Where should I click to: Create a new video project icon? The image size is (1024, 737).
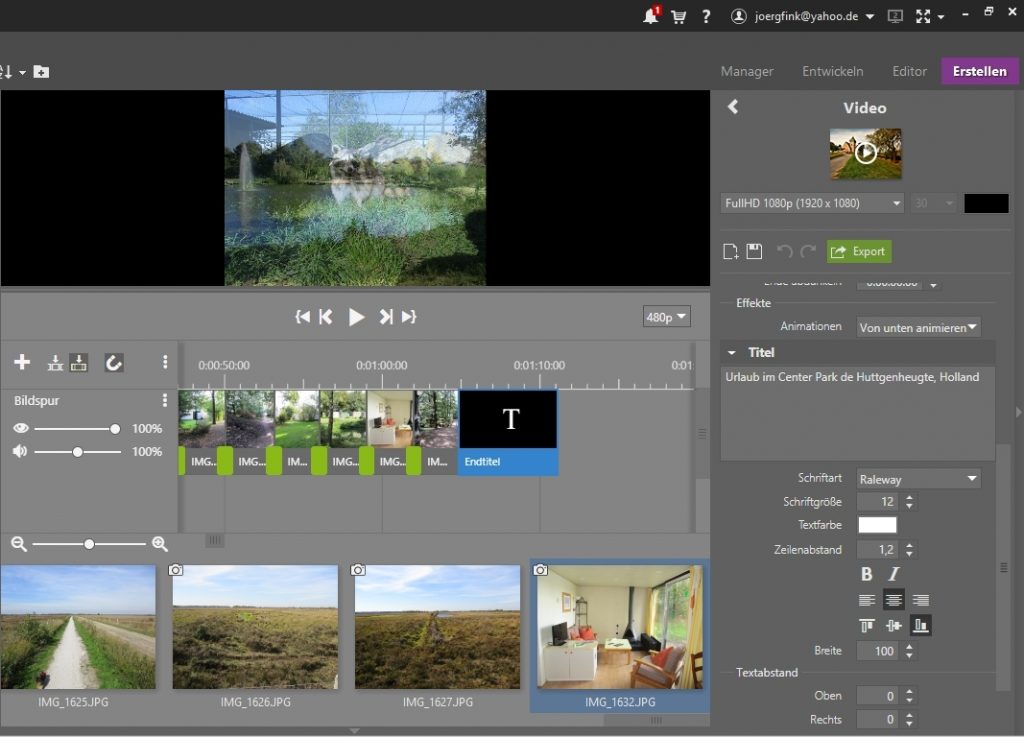point(731,251)
